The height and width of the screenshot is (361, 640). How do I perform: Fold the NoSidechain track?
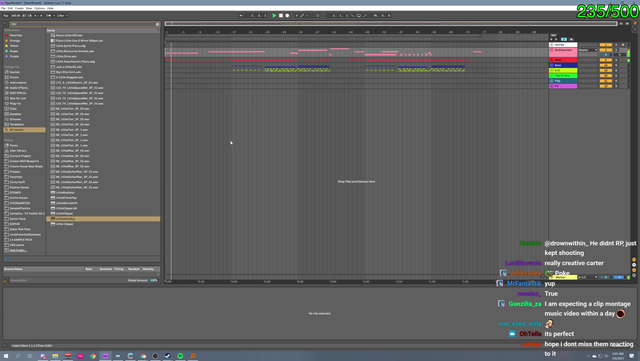pos(552,50)
